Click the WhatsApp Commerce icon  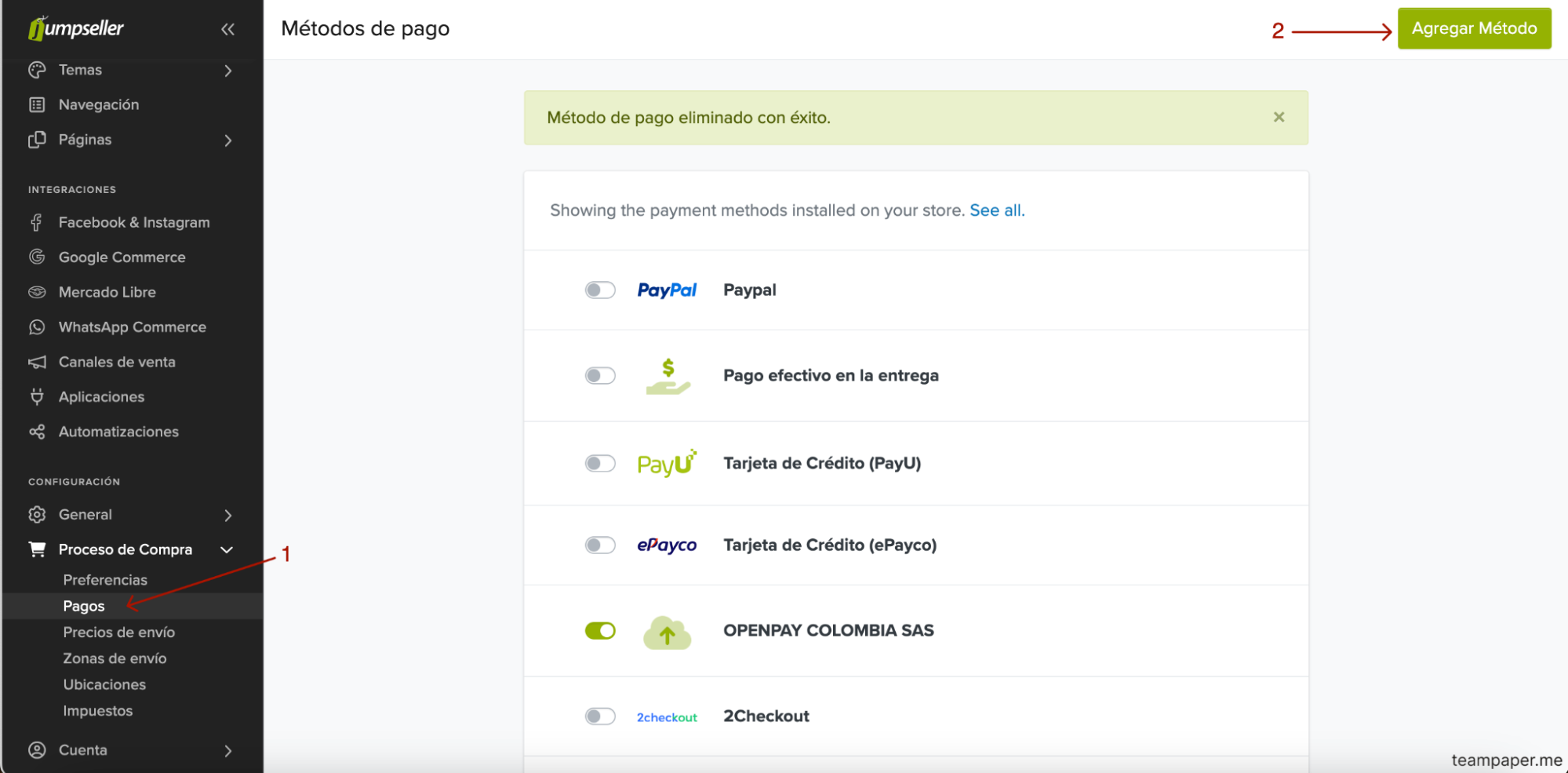tap(37, 327)
